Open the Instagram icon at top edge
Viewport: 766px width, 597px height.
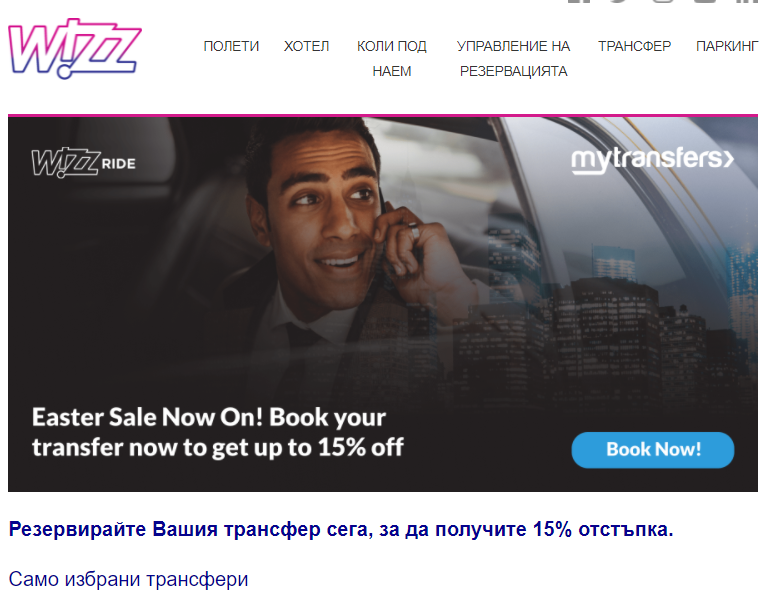663,1
